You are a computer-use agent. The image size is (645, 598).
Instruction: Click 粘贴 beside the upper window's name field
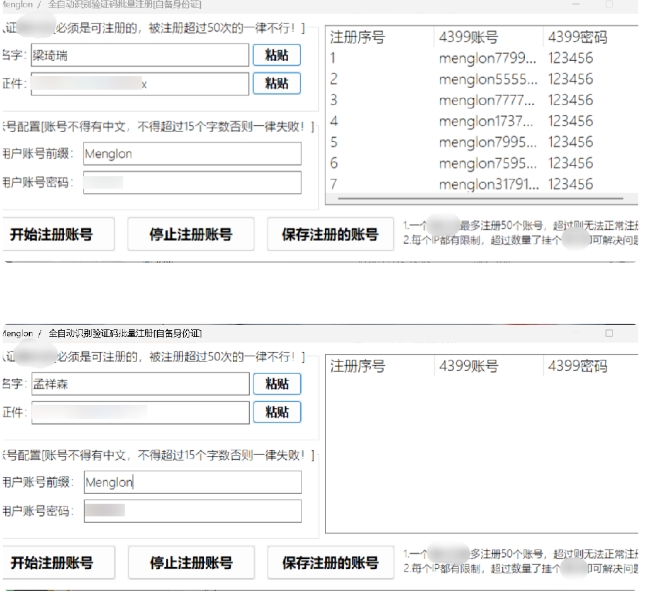pos(276,55)
